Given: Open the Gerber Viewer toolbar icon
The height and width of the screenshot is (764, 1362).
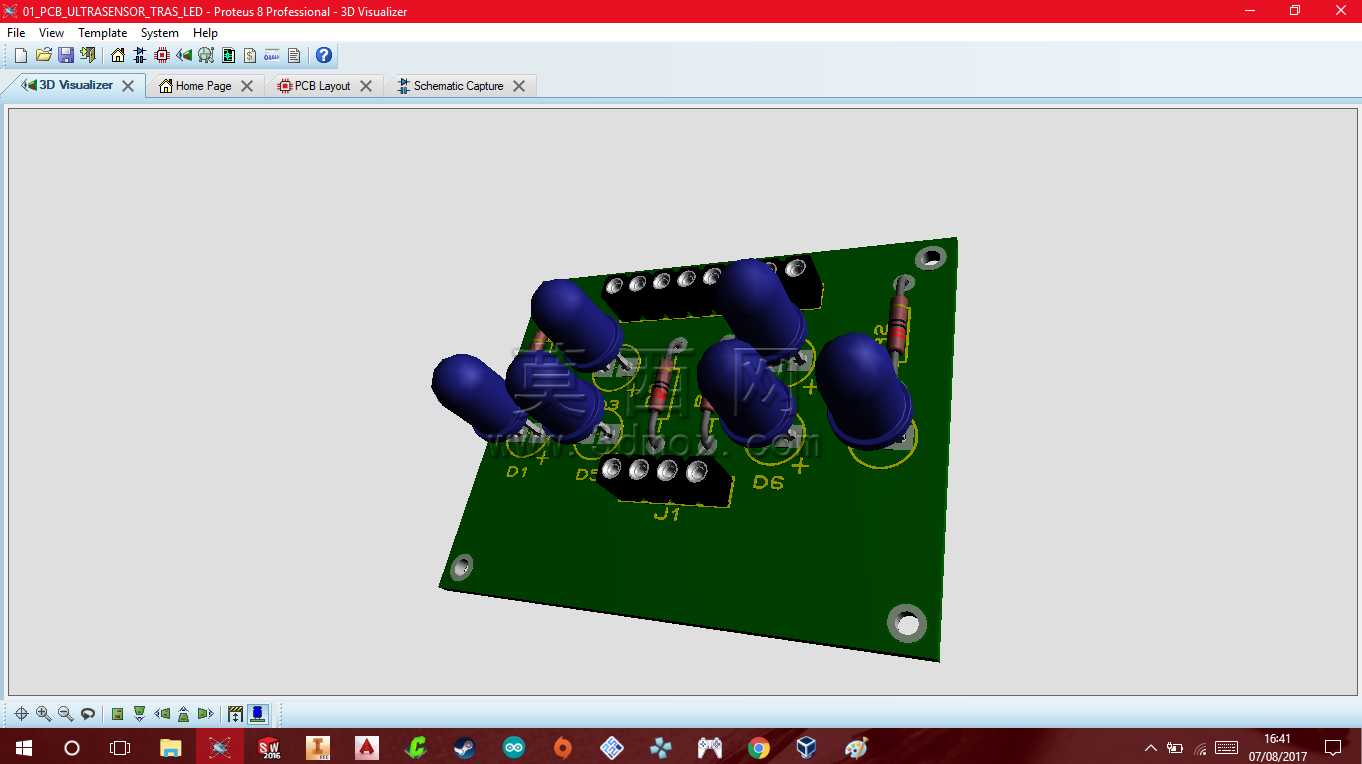Looking at the screenshot, I should coord(206,55).
